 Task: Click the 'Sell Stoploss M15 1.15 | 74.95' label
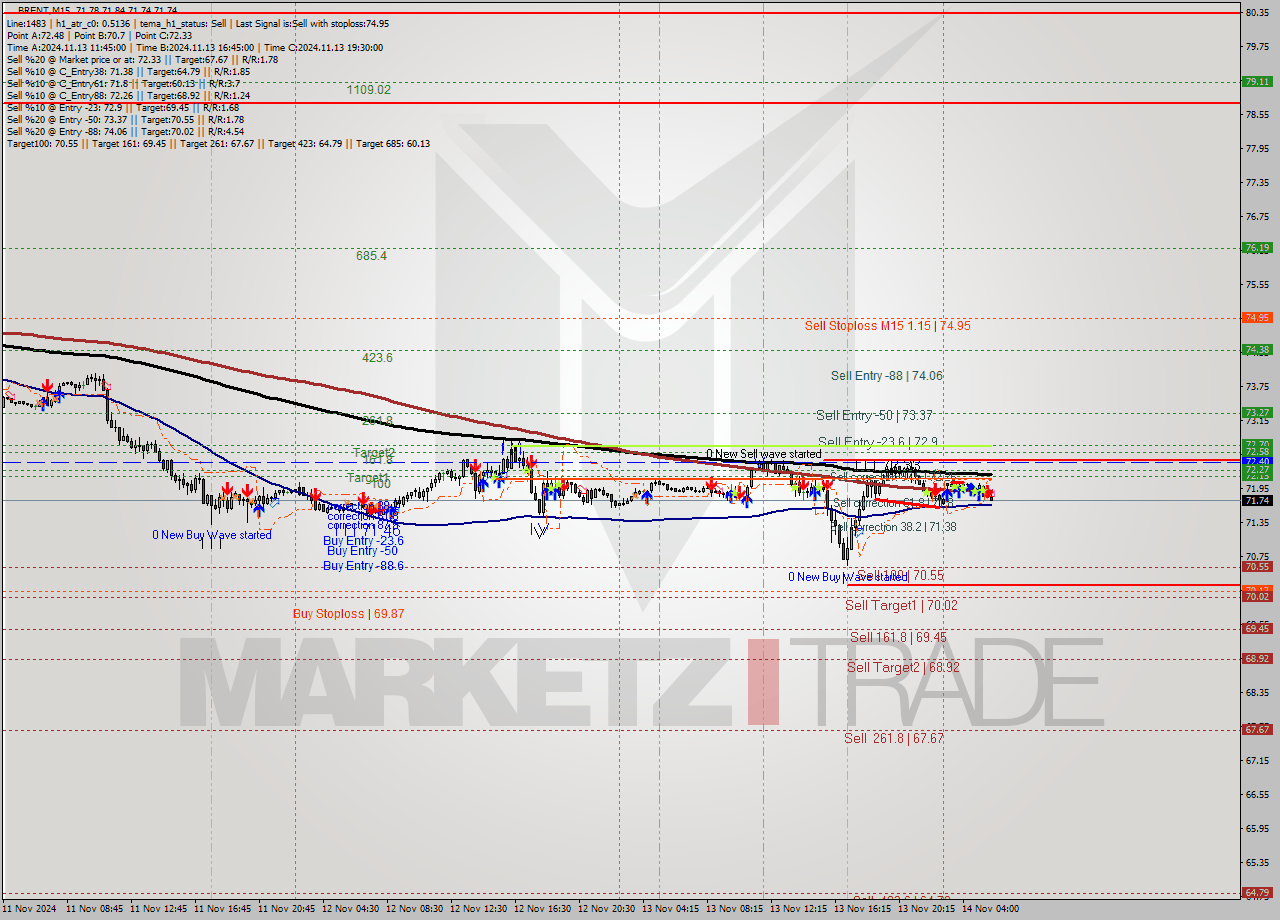point(887,326)
